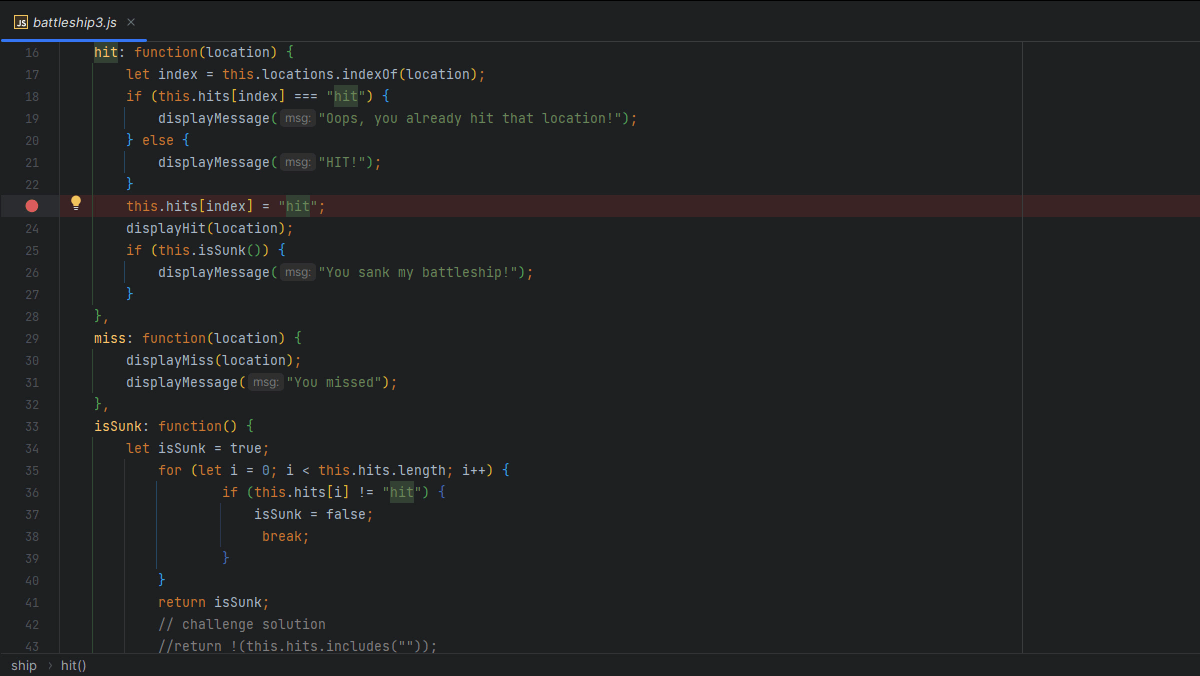Click the break keyword on line 38
The width and height of the screenshot is (1200, 676).
tap(281, 536)
